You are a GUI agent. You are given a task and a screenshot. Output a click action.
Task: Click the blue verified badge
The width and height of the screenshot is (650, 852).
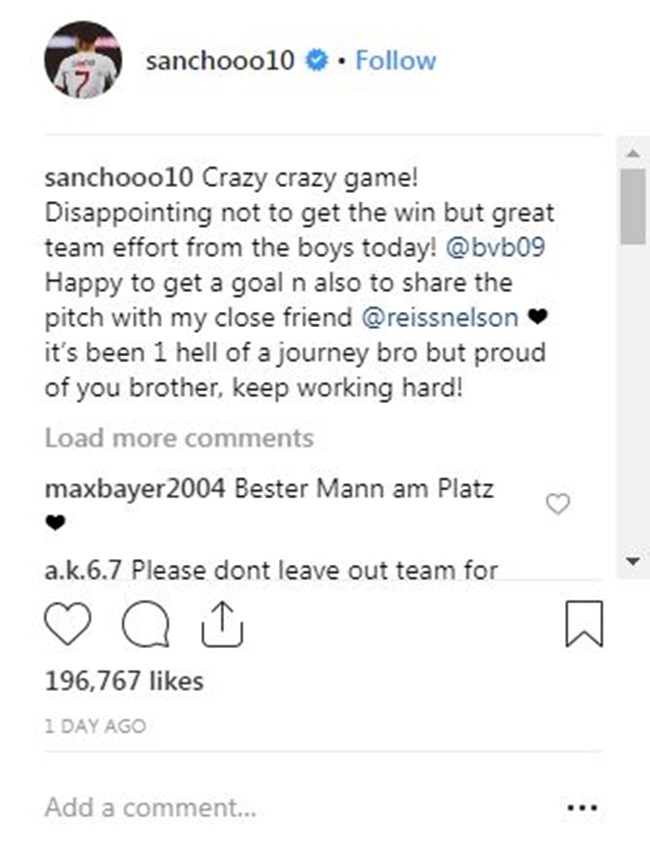[315, 61]
